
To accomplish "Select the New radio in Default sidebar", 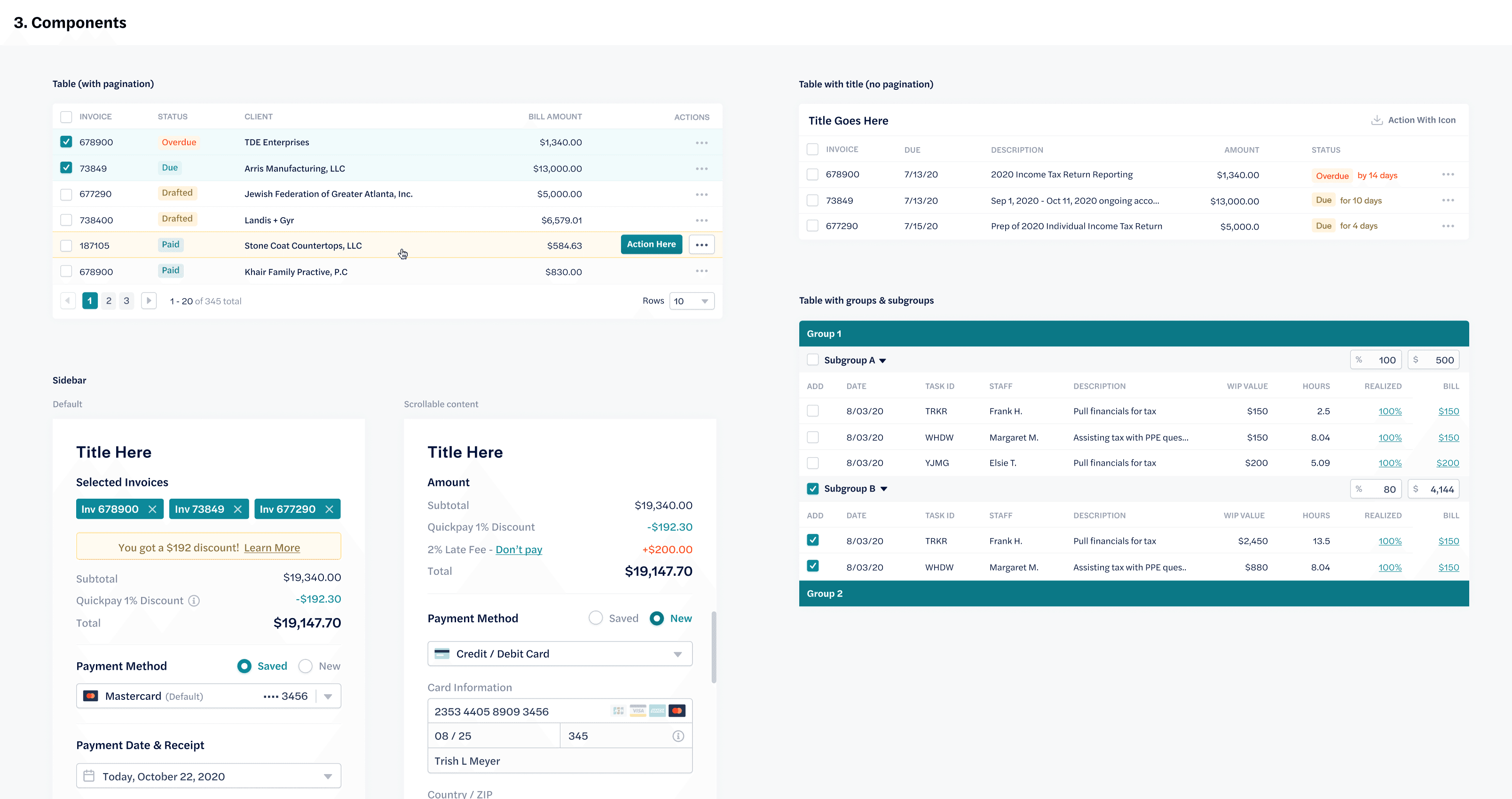I will coord(305,666).
